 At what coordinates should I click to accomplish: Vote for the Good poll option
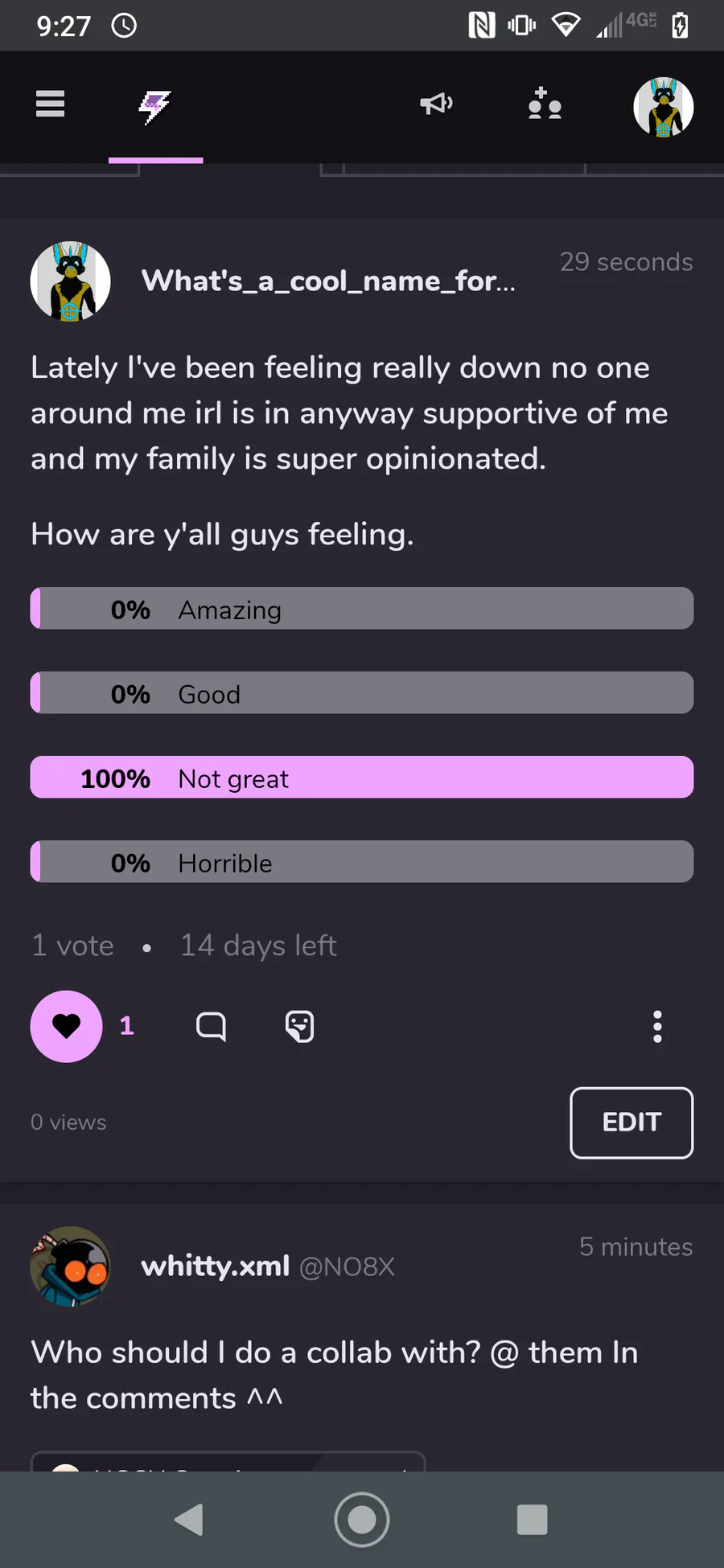(362, 693)
